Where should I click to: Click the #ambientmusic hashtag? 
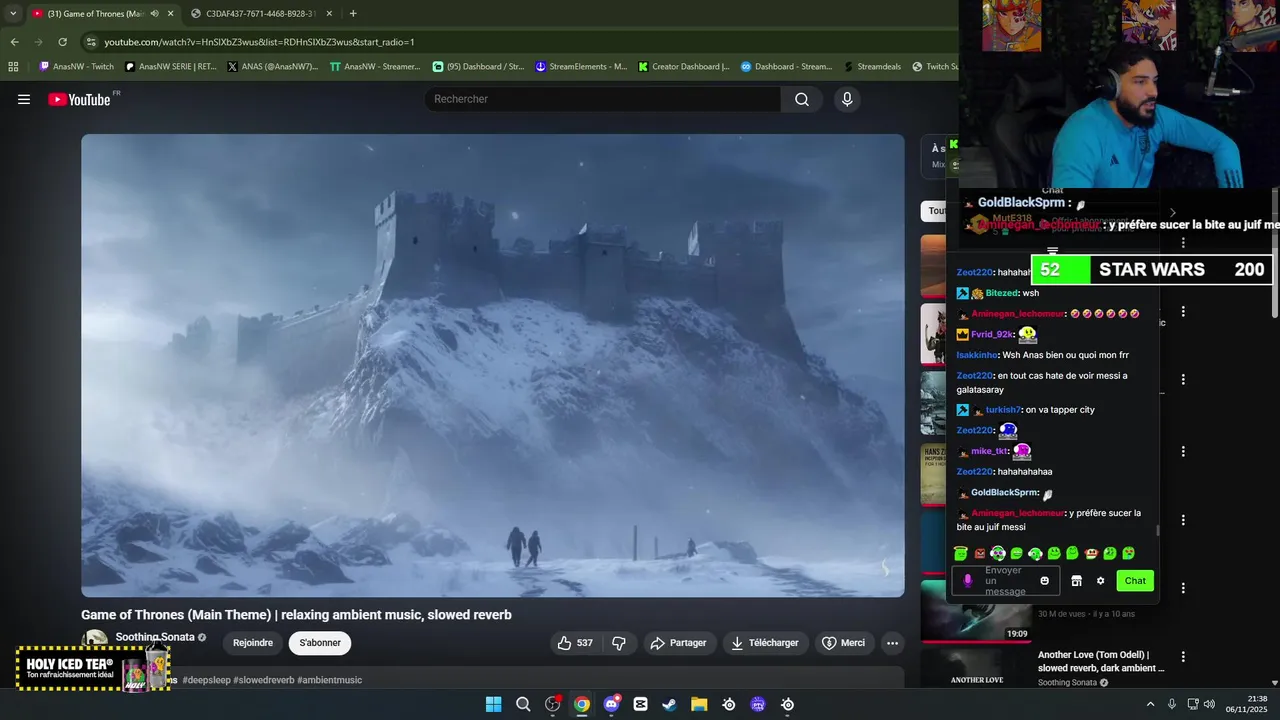(x=330, y=680)
